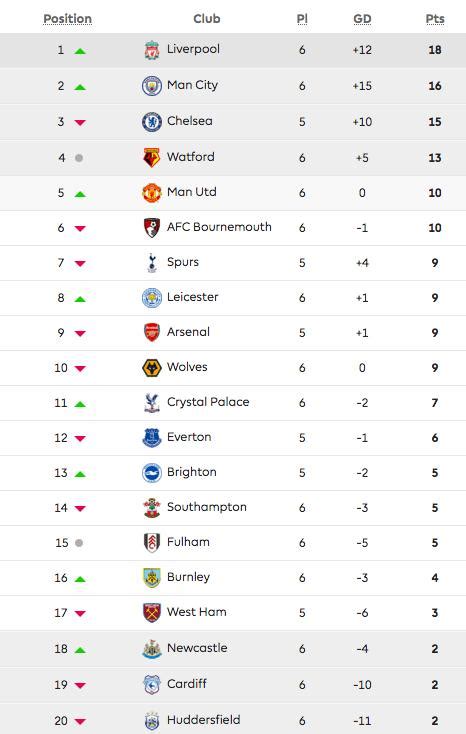Sort by the GD column header
Image resolution: width=466 pixels, height=734 pixels.
[x=362, y=19]
